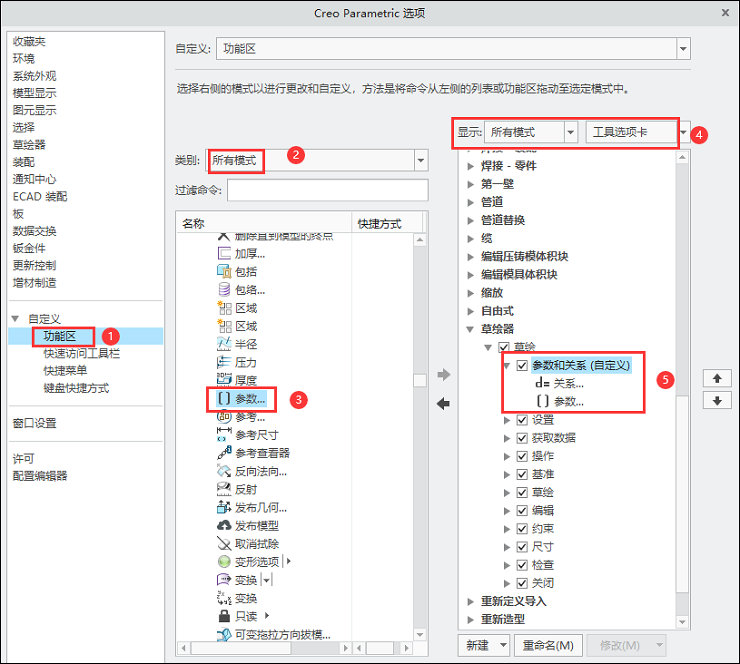Move selected item up with arrow button
The image size is (740, 664).
pyautogui.click(x=717, y=378)
